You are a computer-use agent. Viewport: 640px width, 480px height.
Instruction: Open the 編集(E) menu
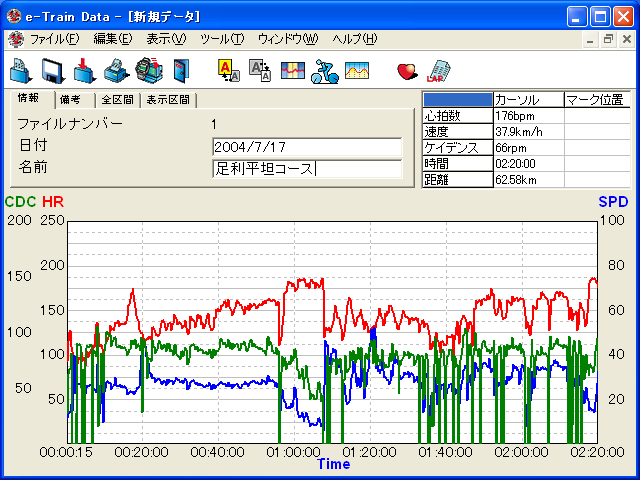112,39
